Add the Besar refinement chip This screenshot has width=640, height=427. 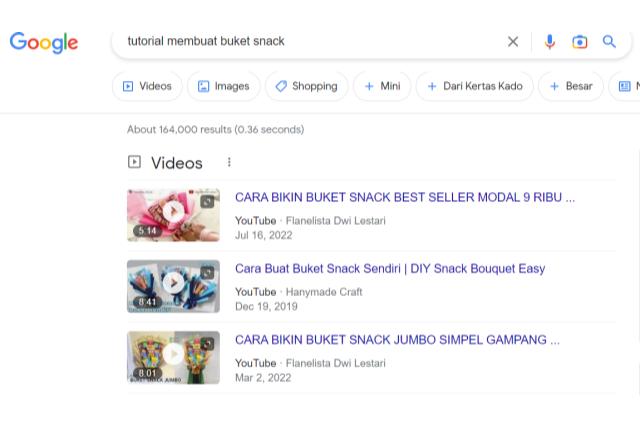click(571, 86)
